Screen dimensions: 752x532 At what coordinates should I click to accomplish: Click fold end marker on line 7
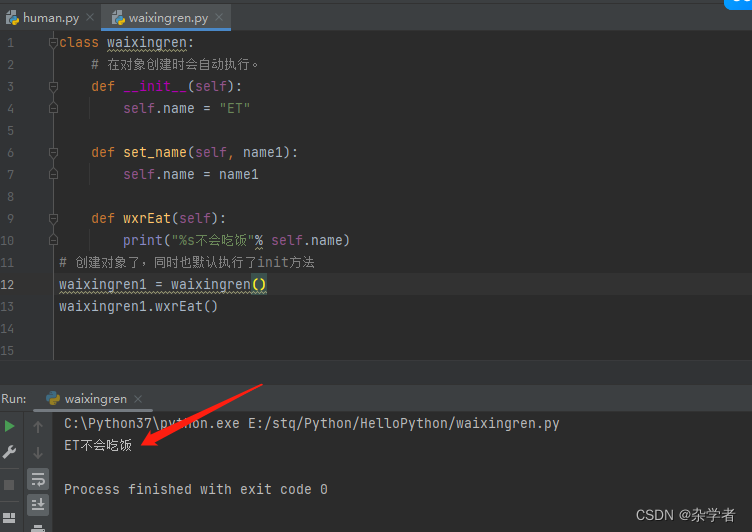pyautogui.click(x=53, y=174)
